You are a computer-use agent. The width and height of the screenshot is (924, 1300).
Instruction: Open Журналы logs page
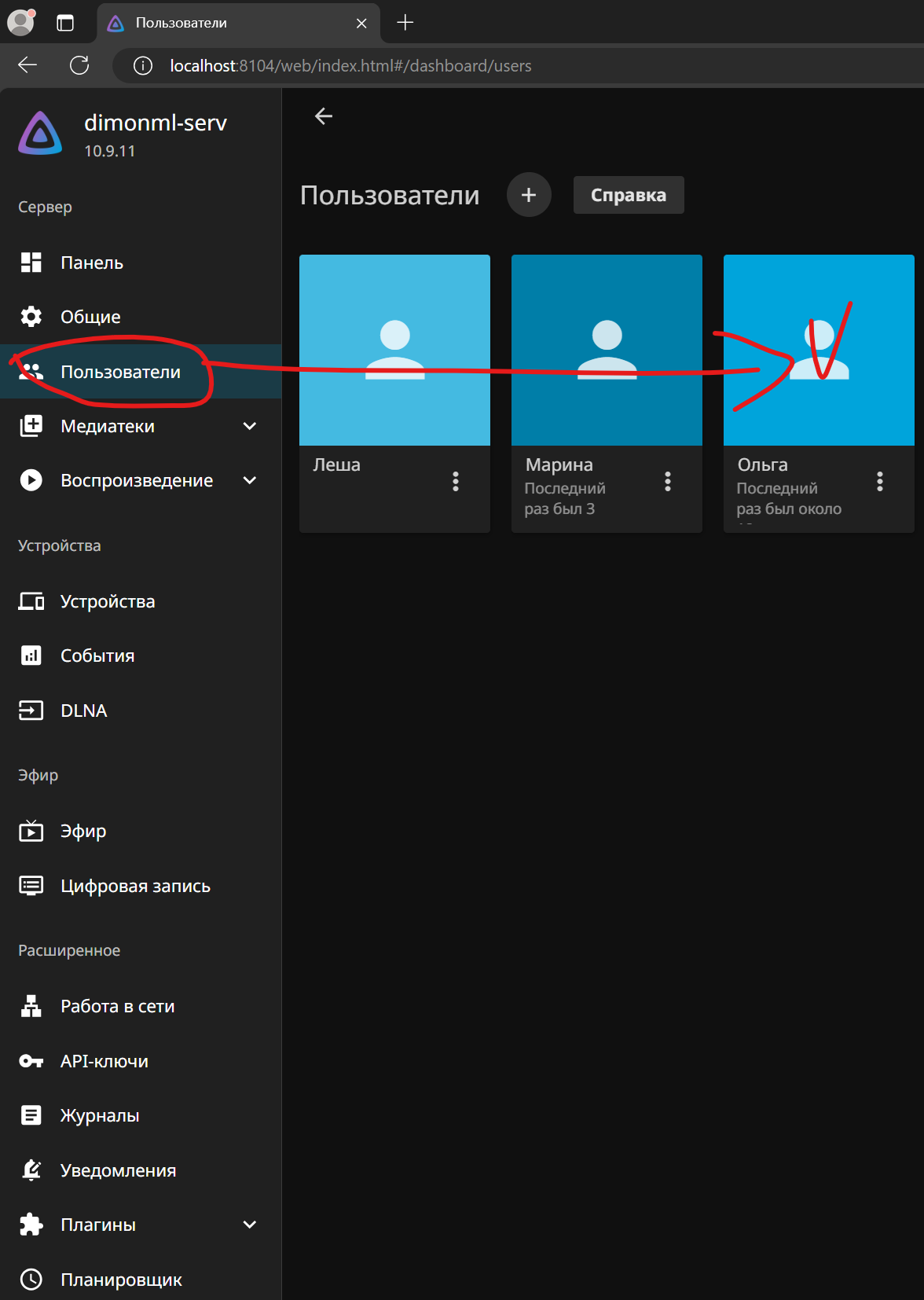coord(100,1115)
